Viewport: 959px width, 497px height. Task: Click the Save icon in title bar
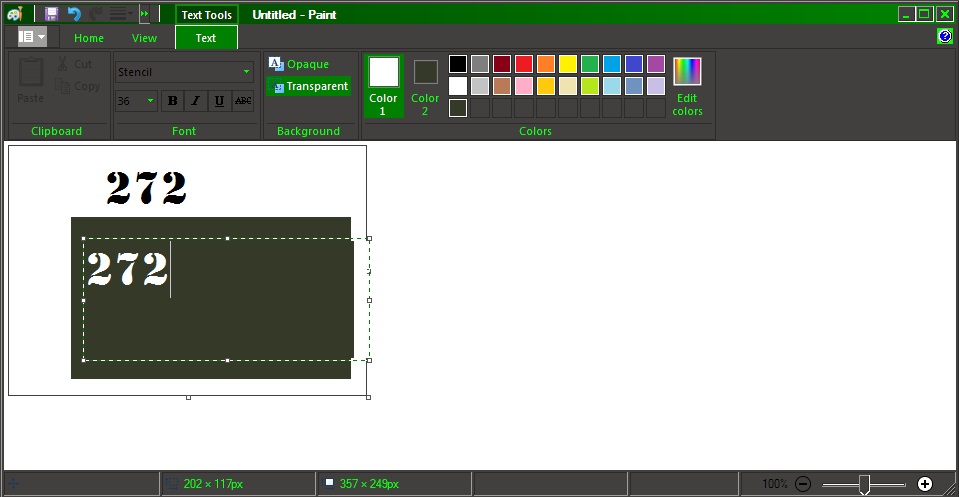pos(51,14)
